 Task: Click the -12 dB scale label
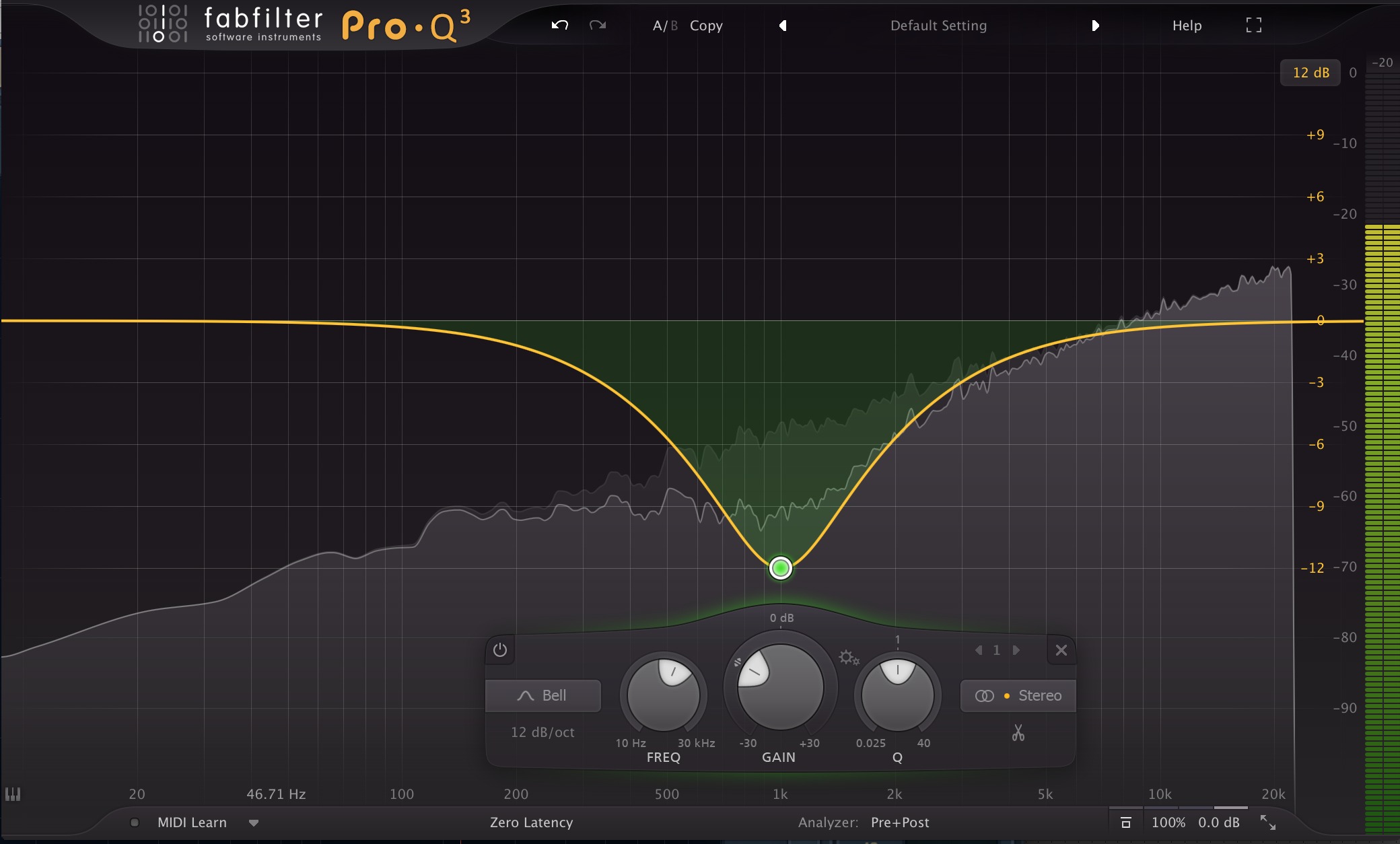click(x=1312, y=568)
